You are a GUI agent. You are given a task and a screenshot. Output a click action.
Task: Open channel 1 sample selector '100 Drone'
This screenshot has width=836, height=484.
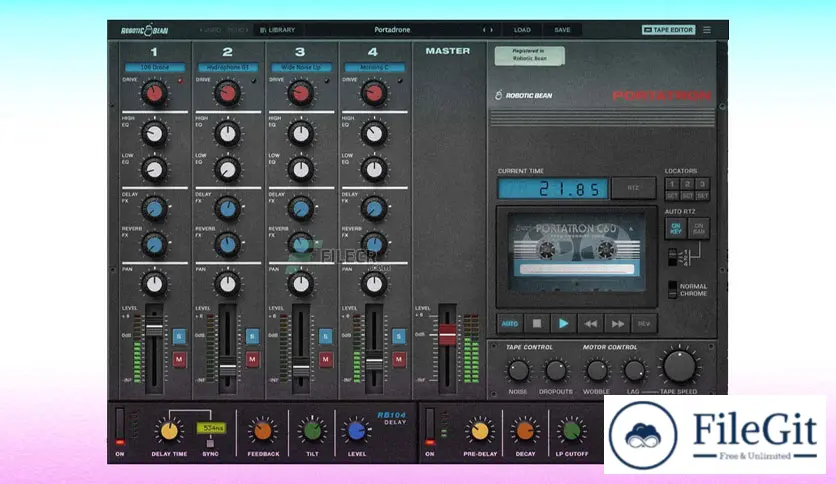click(155, 68)
